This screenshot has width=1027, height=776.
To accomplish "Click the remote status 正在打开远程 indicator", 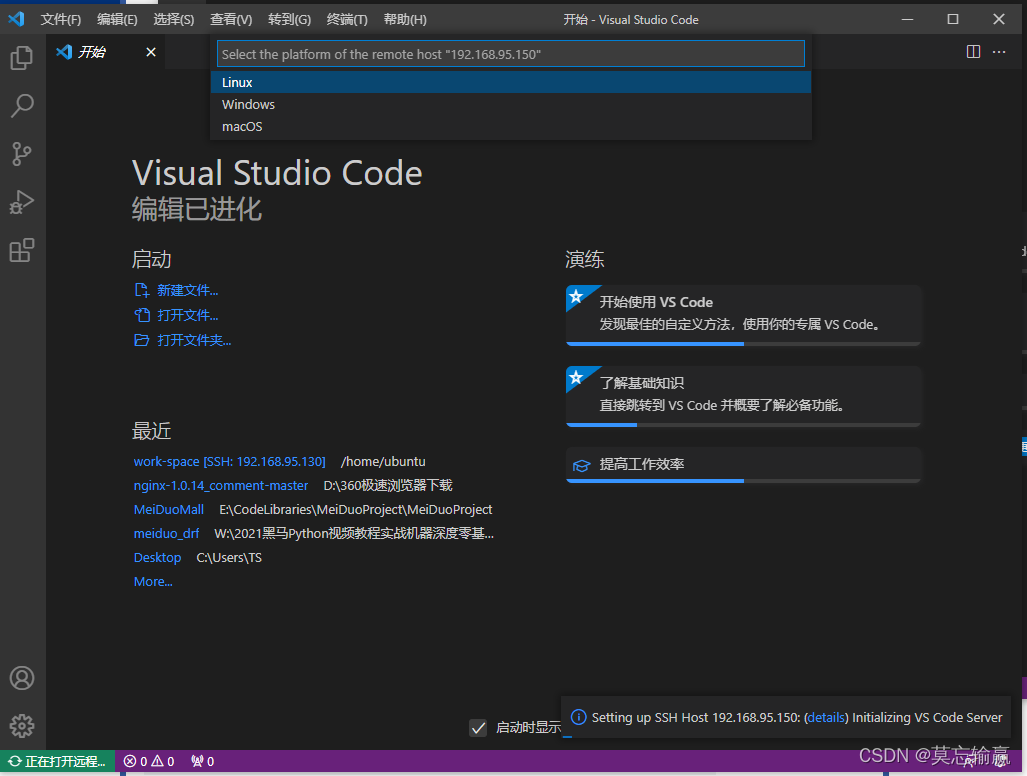I will click(57, 761).
